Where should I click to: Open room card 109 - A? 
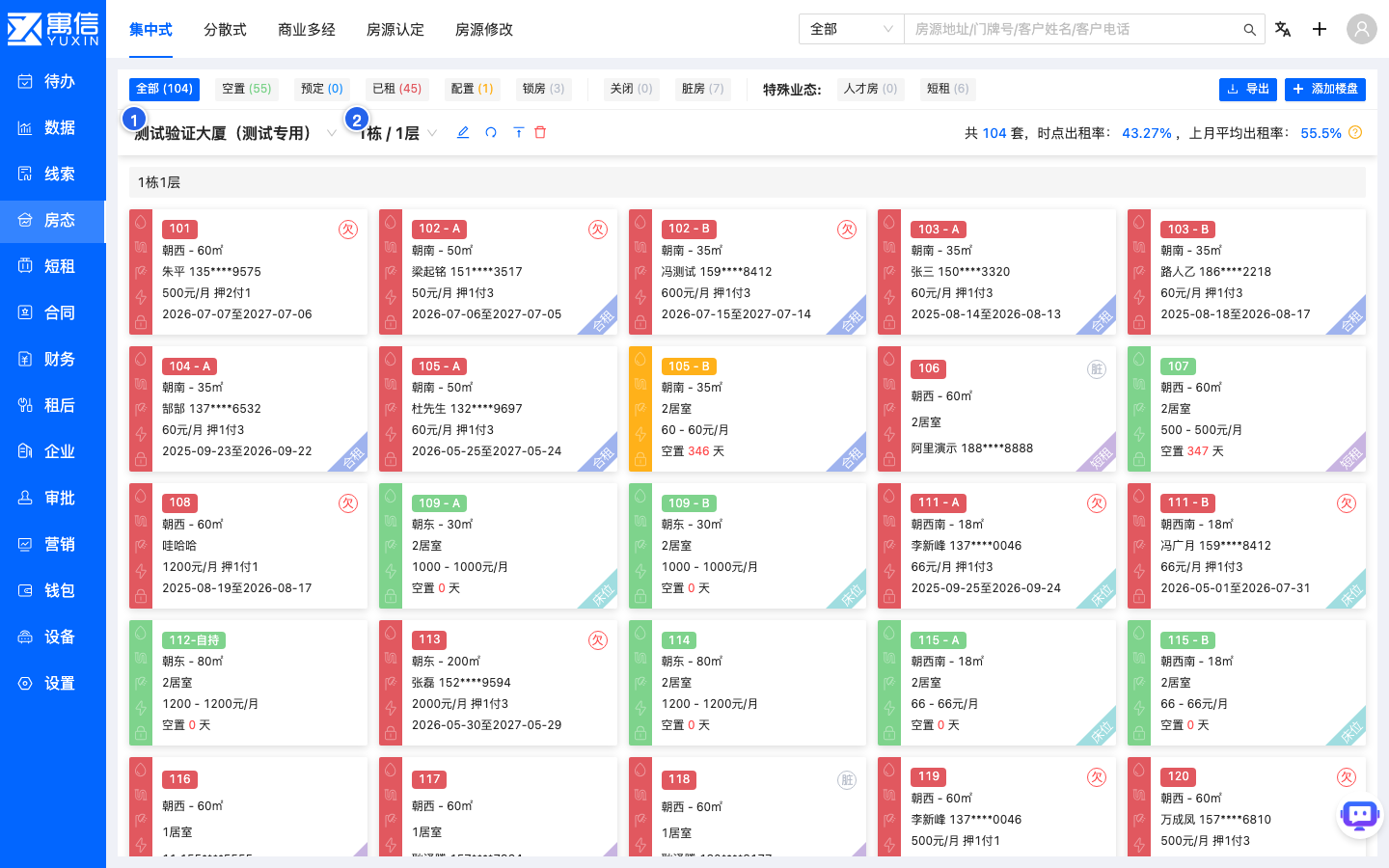click(498, 546)
